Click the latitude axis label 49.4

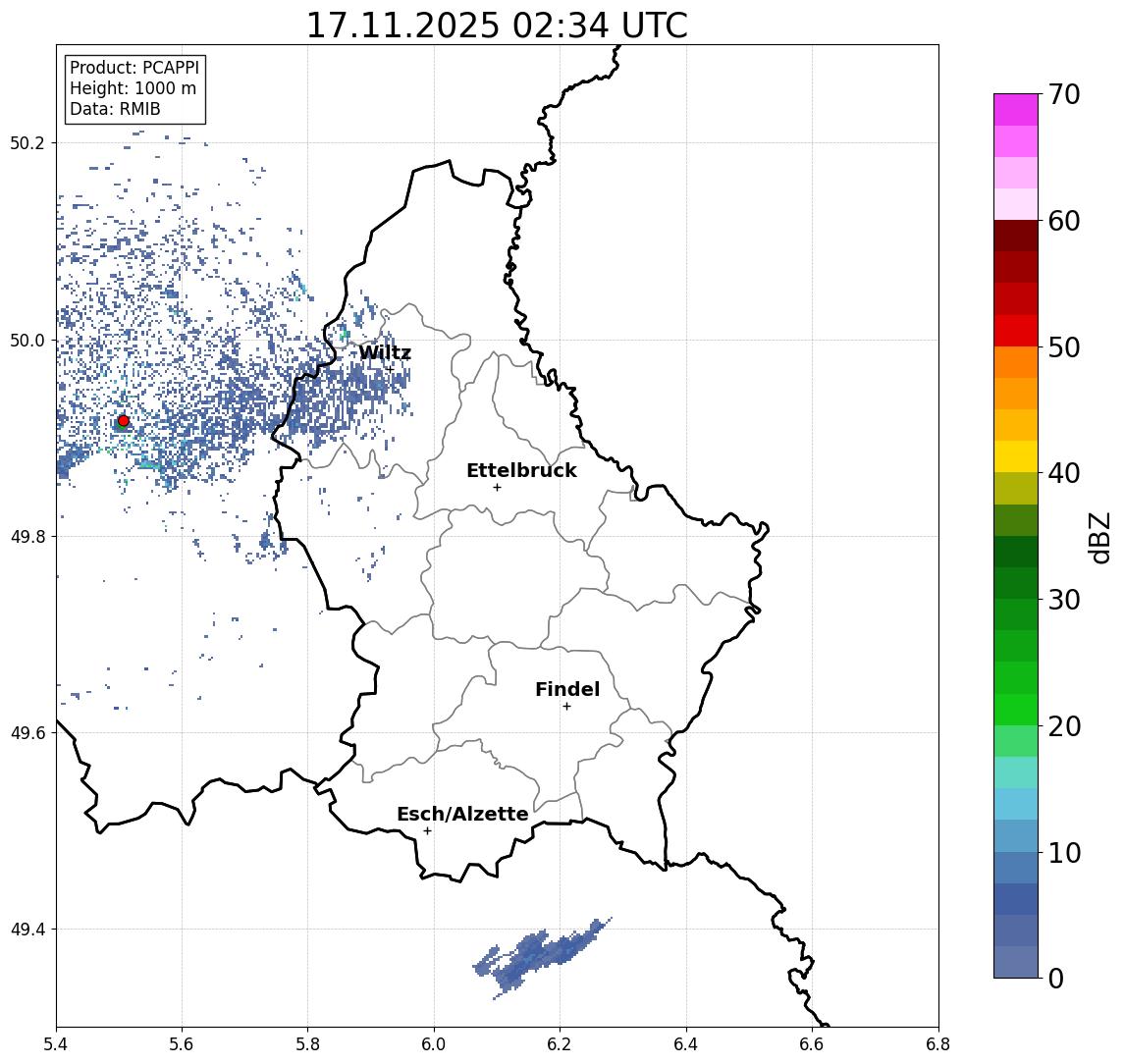coord(27,930)
